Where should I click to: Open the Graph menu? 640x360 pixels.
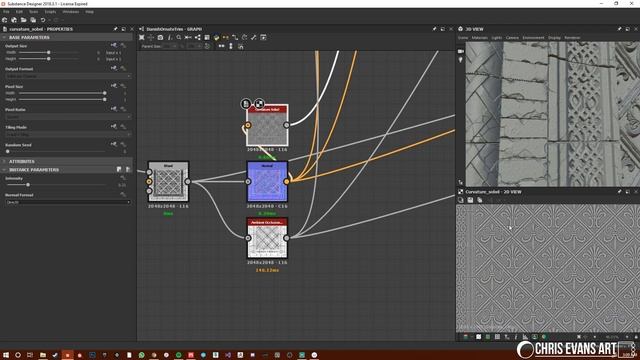click(x=50, y=12)
